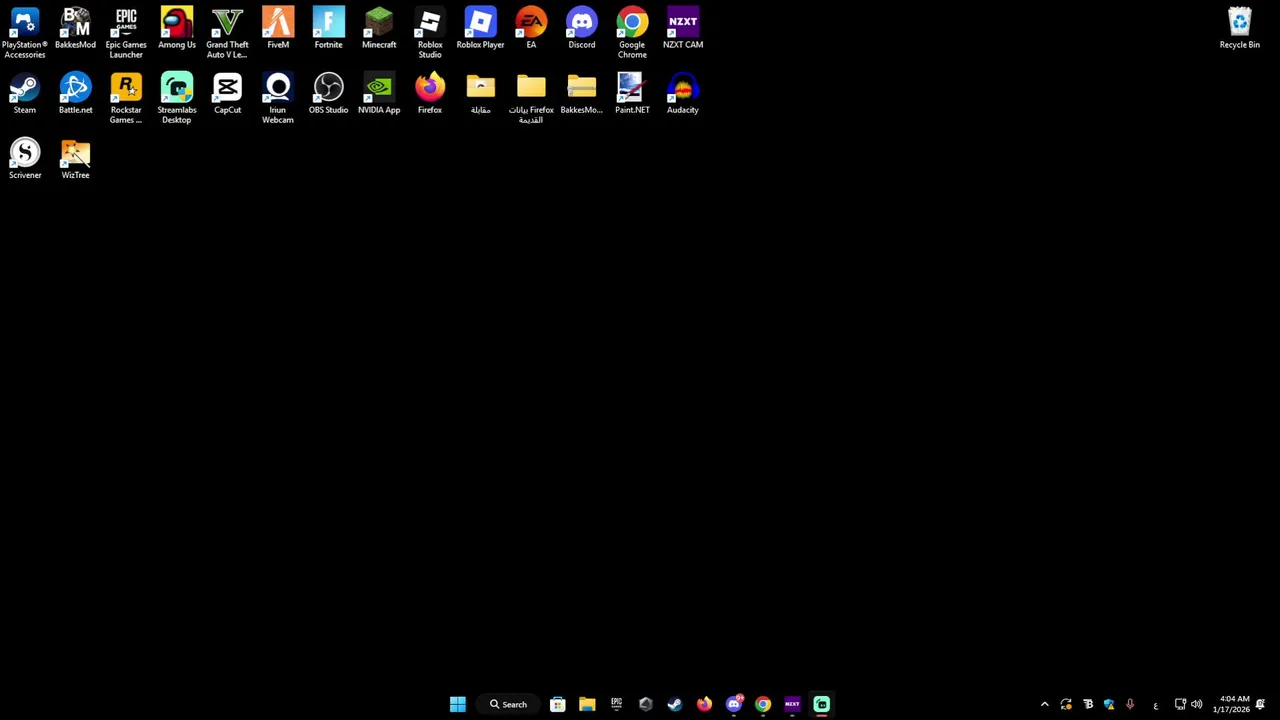Select the Roblox Player desktop icon
The image size is (1280, 720).
[480, 28]
